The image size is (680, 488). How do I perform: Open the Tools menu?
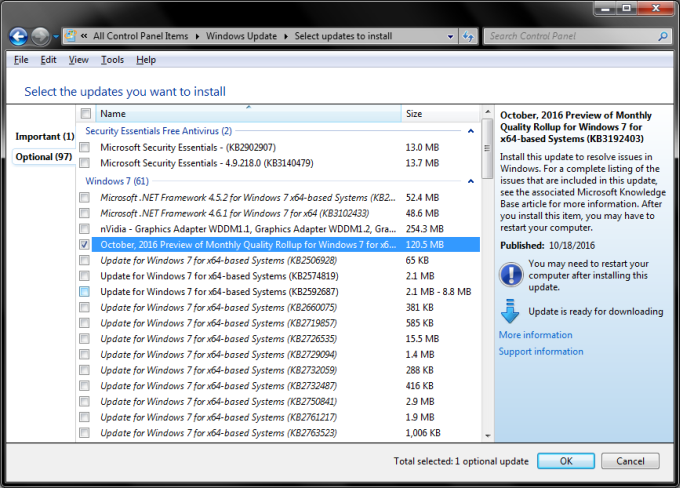[112, 60]
